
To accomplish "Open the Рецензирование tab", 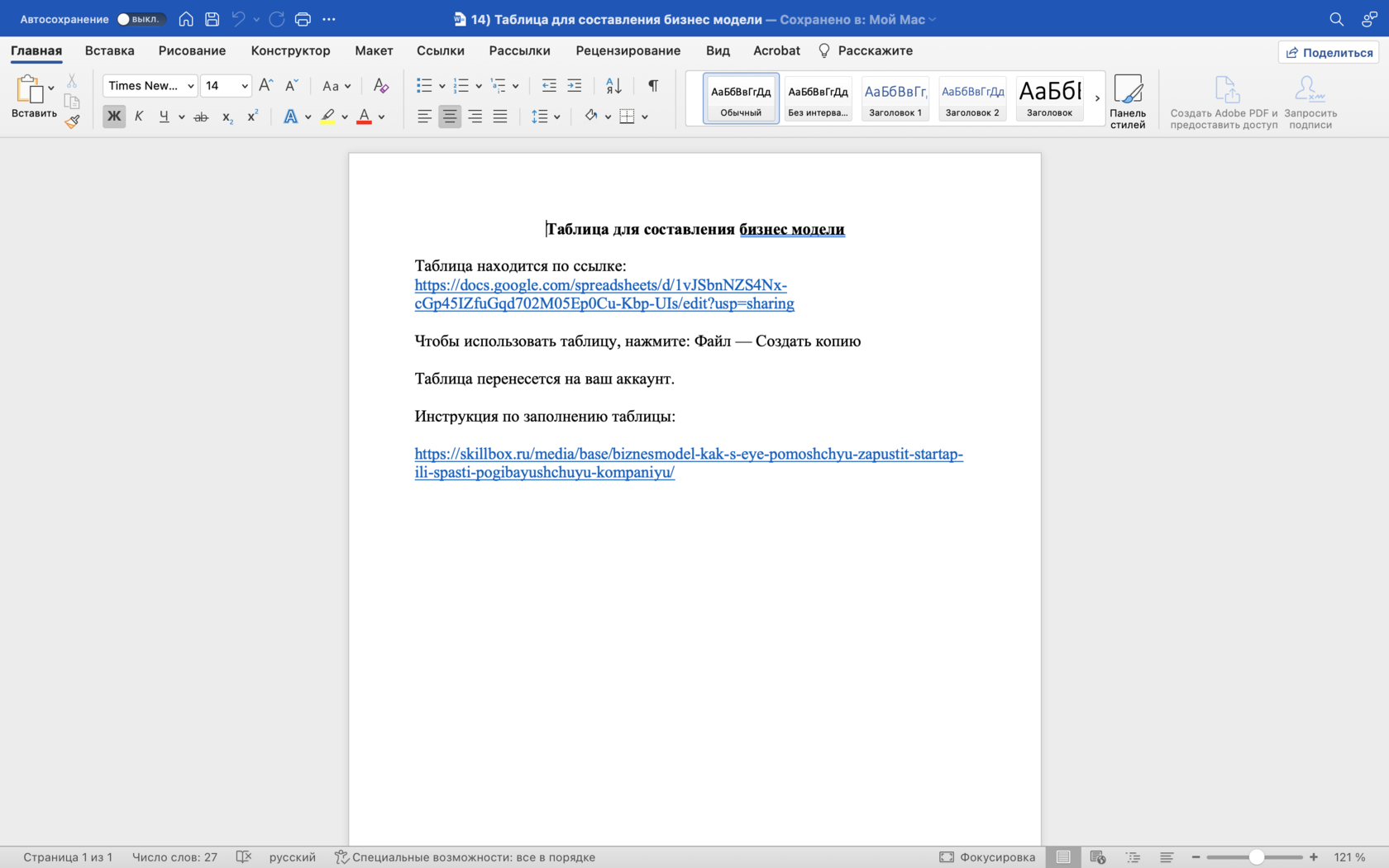I will pos(628,50).
